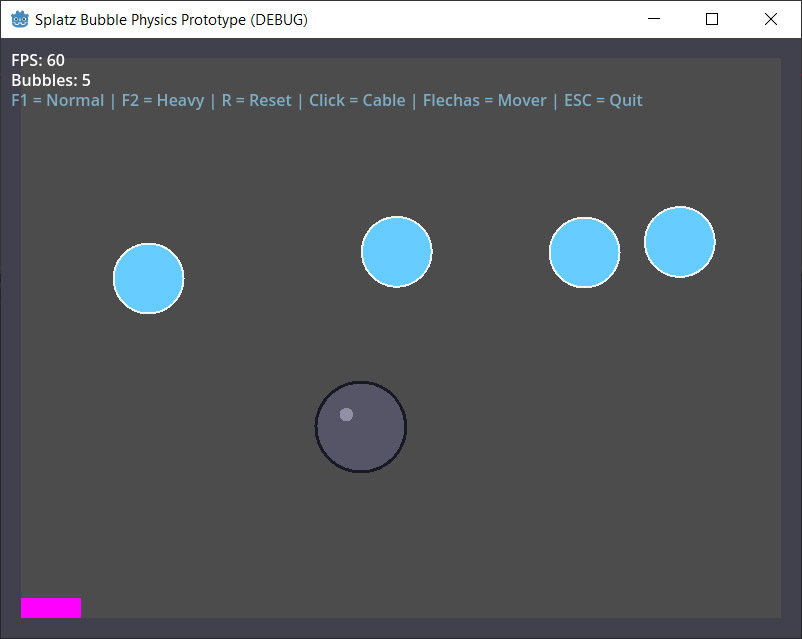802x639 pixels.
Task: Maximize the Splatz Bubble Physics window
Action: pyautogui.click(x=712, y=19)
